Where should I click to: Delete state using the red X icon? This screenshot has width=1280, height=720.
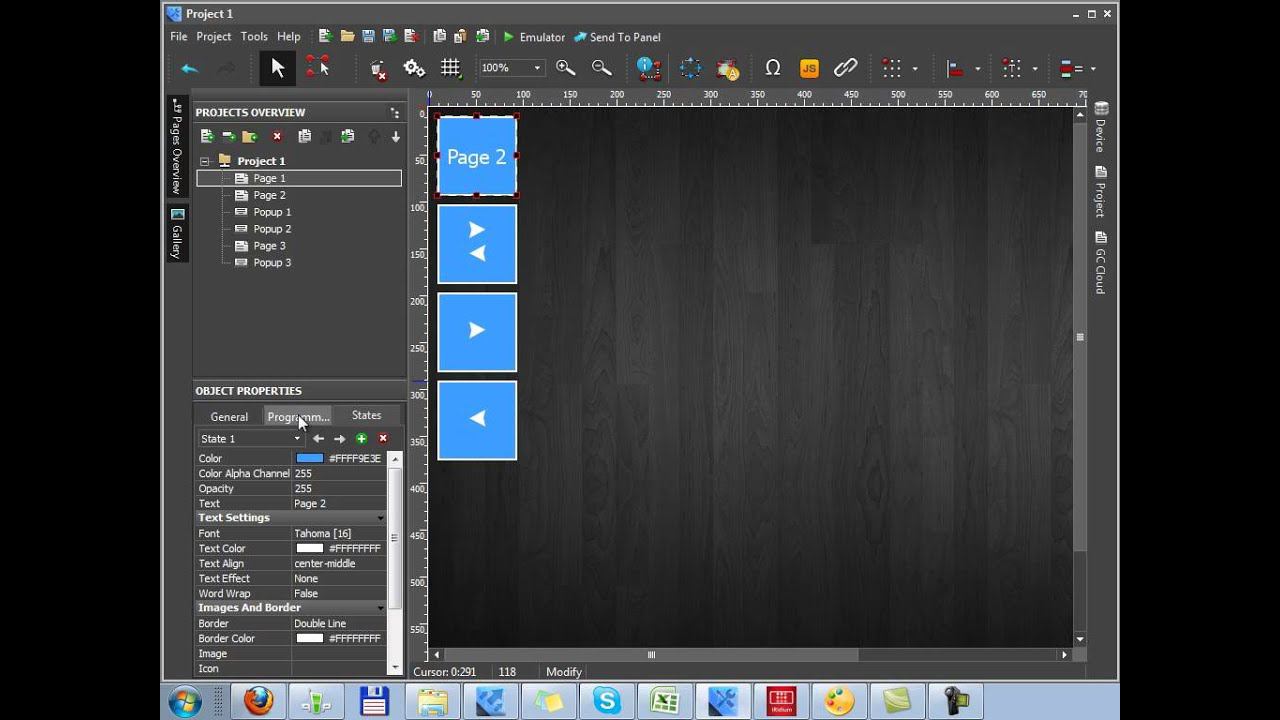(x=382, y=439)
